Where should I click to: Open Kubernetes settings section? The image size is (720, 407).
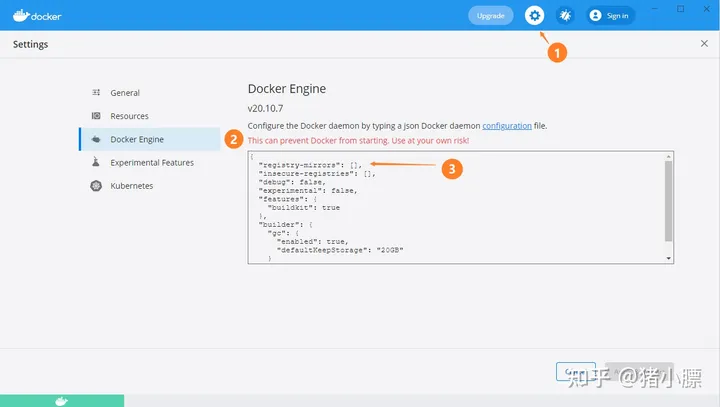[x=149, y=186]
